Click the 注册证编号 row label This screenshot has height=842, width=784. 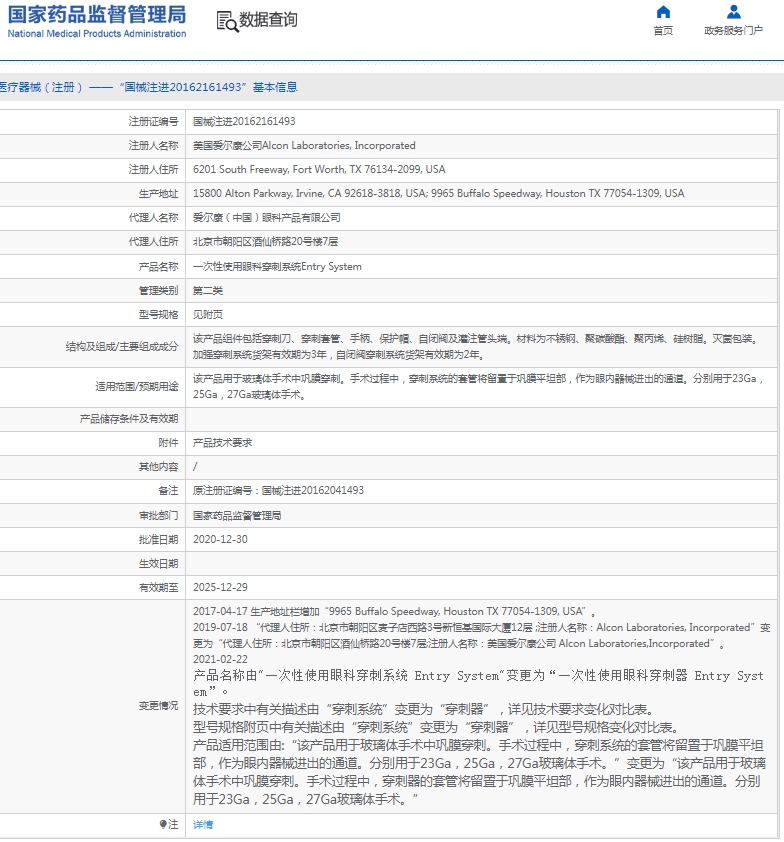(x=153, y=121)
